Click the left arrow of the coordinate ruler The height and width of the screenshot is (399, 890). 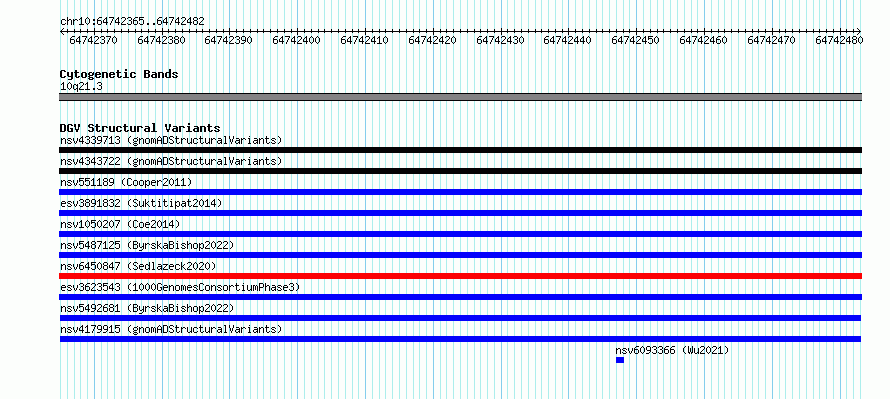[x=62, y=31]
